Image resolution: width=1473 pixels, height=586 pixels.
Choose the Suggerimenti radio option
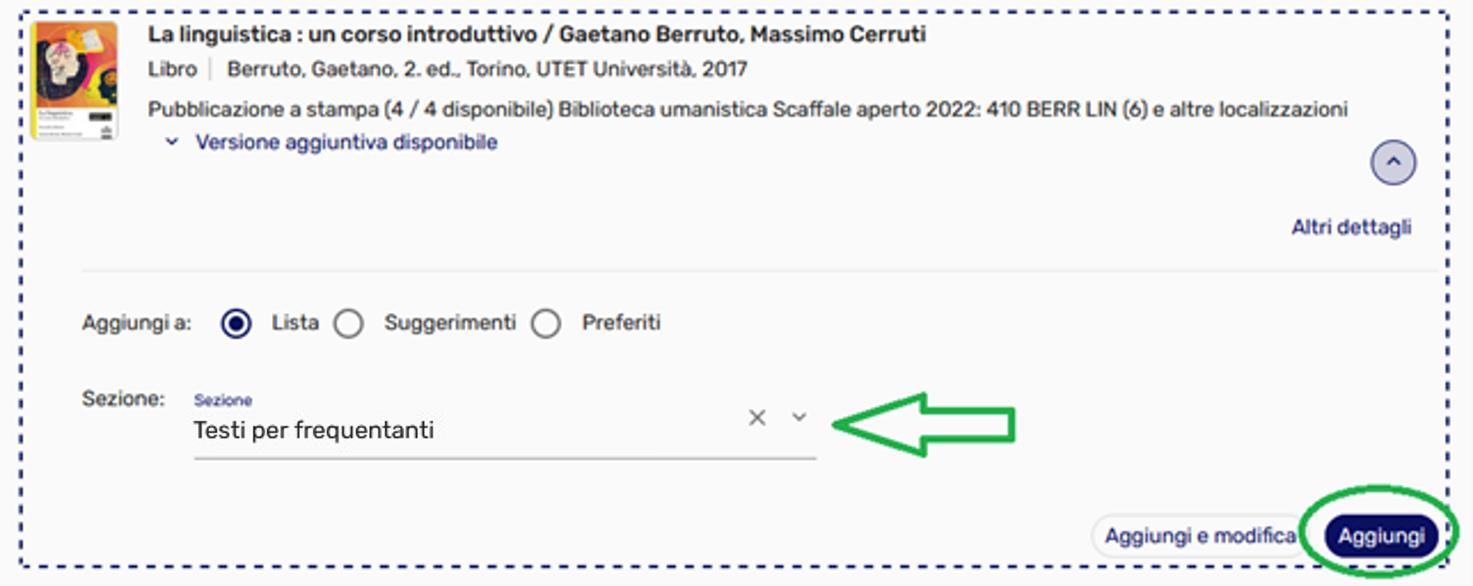[x=349, y=324]
